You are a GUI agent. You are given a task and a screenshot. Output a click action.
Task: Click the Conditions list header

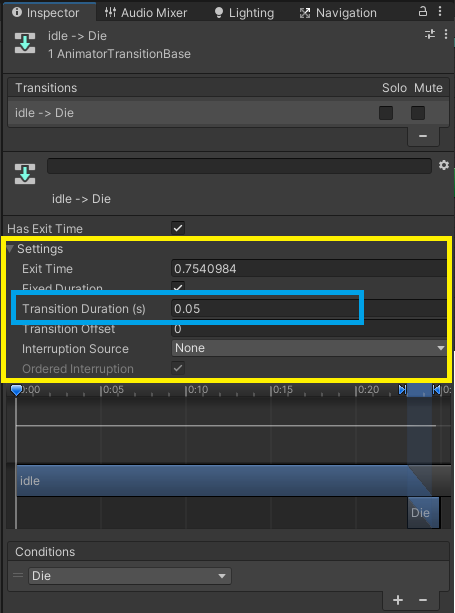[228, 552]
